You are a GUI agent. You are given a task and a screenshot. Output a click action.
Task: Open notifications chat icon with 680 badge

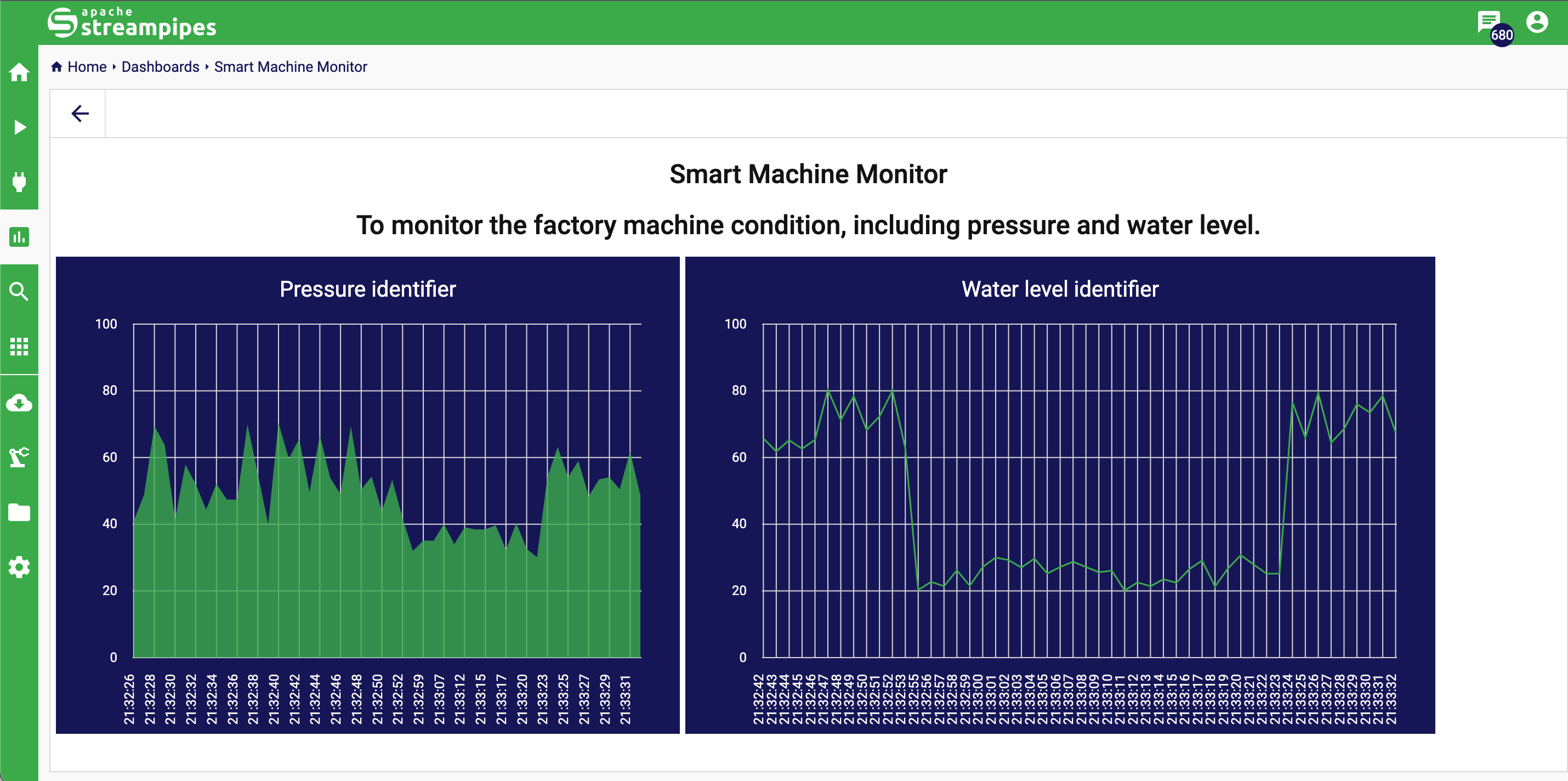(x=1489, y=22)
